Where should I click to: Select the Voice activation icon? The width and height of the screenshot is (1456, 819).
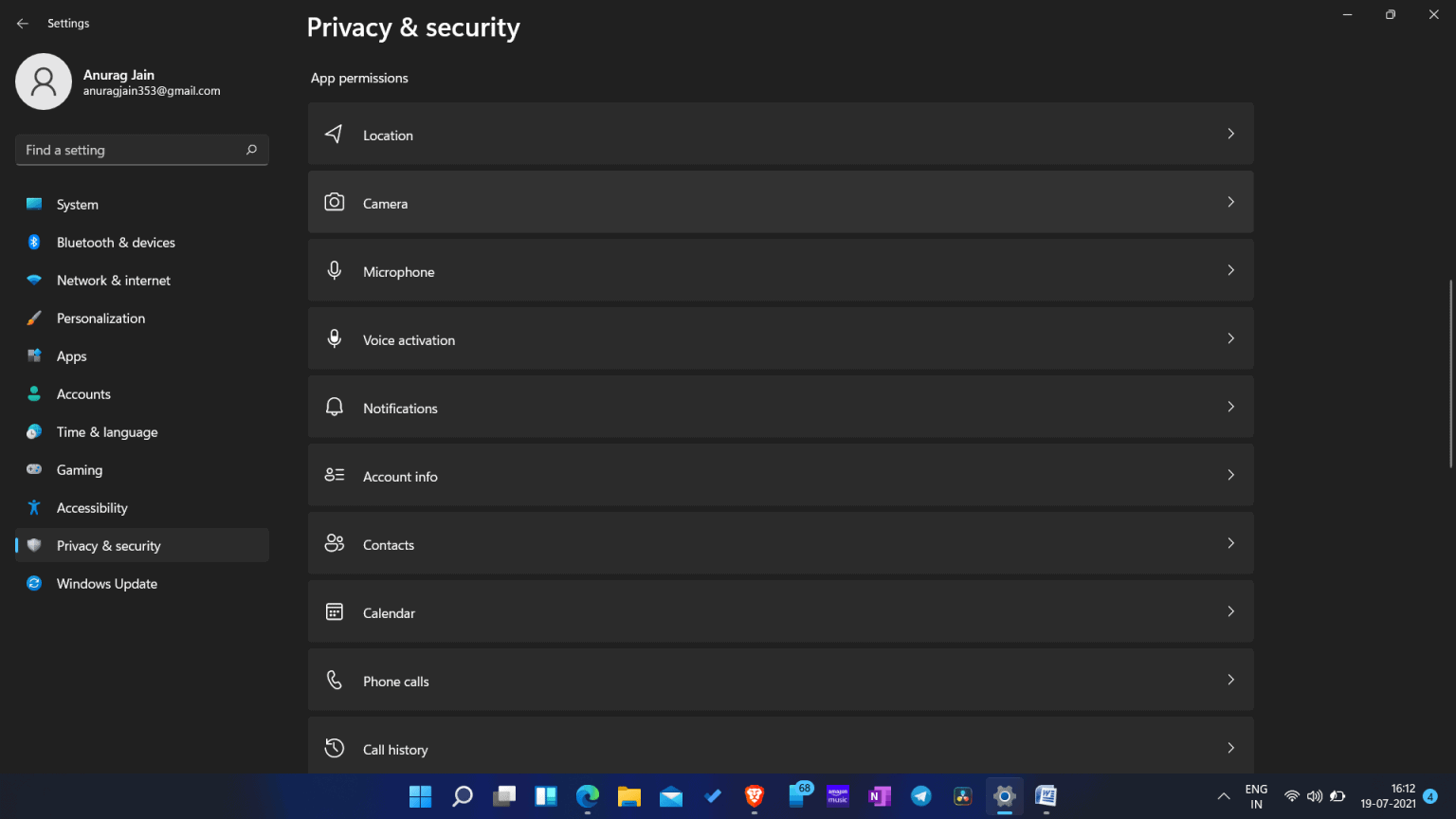coord(334,337)
